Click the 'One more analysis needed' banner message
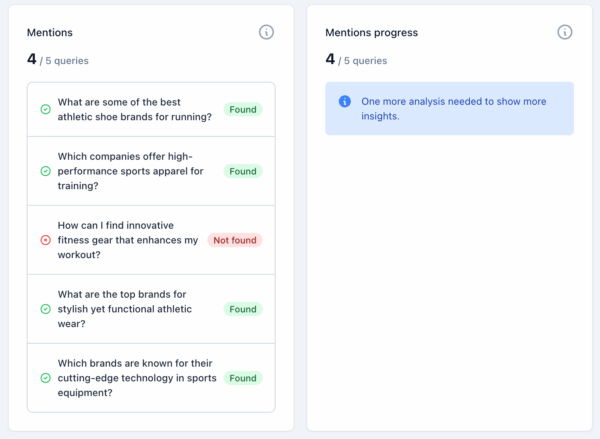 point(452,108)
